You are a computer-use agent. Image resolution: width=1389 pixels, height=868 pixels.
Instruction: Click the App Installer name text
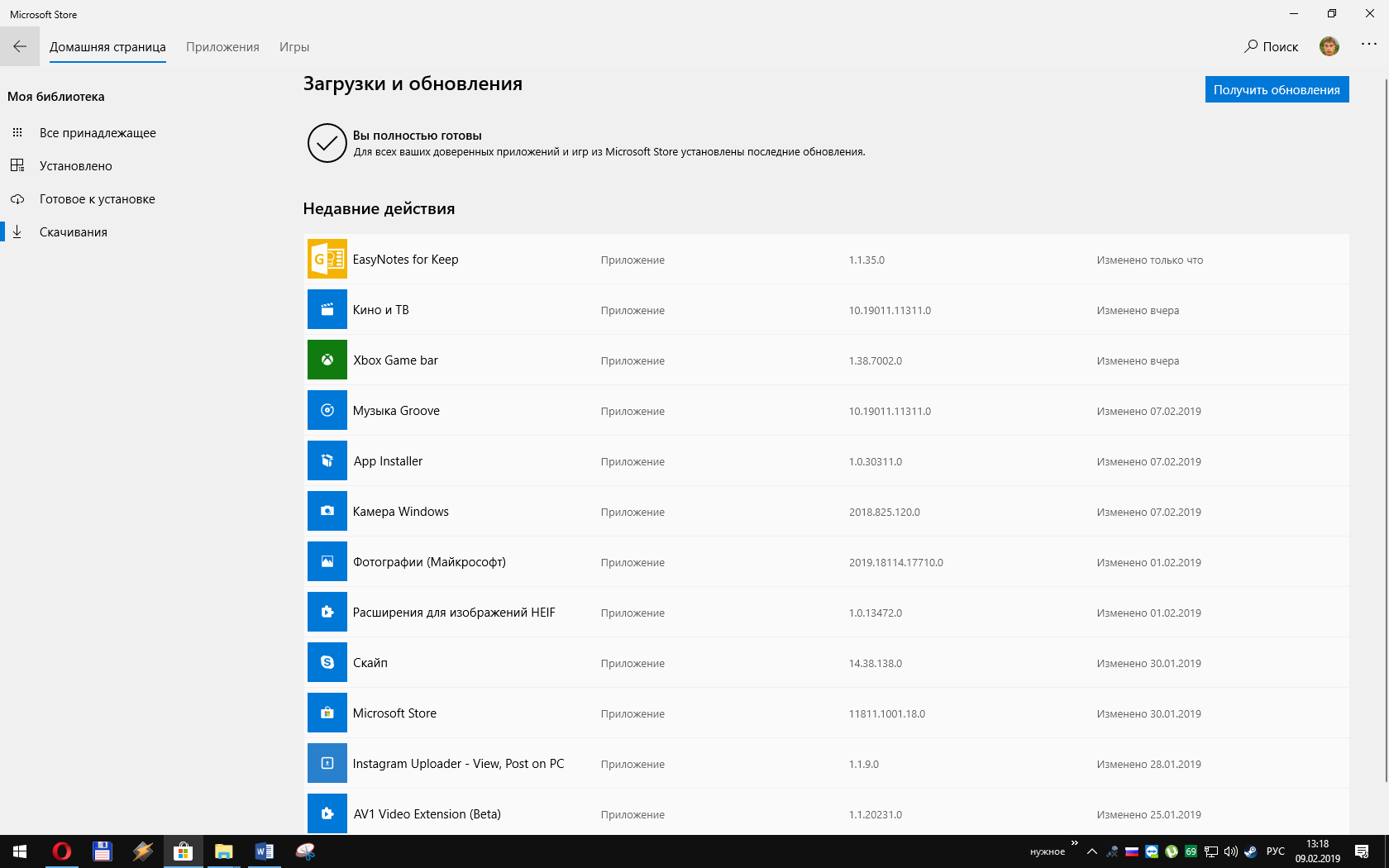[x=388, y=461]
